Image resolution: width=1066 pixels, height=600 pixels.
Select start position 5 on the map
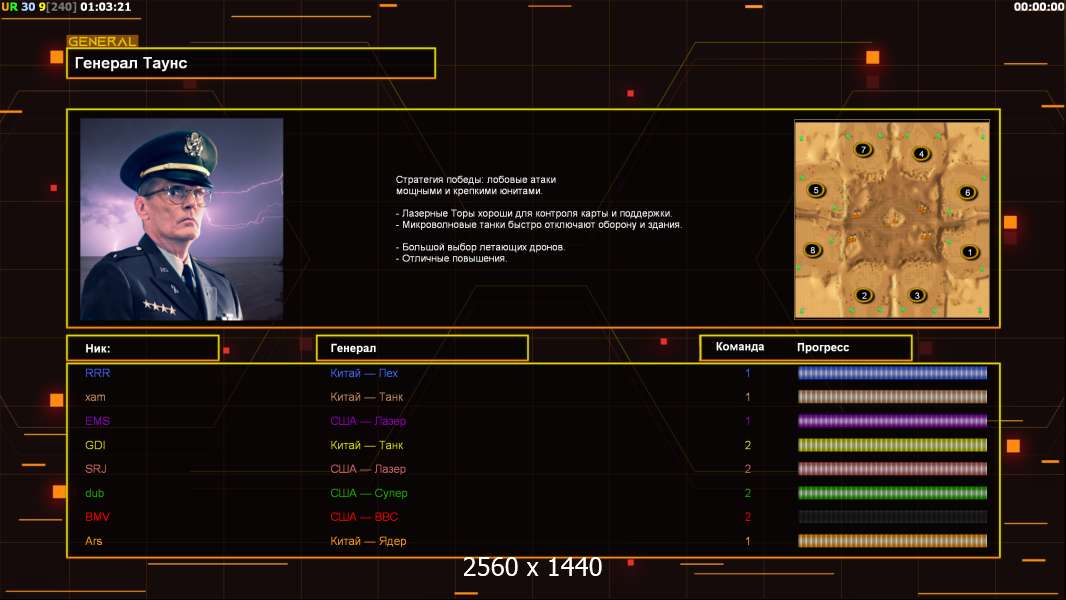(816, 190)
